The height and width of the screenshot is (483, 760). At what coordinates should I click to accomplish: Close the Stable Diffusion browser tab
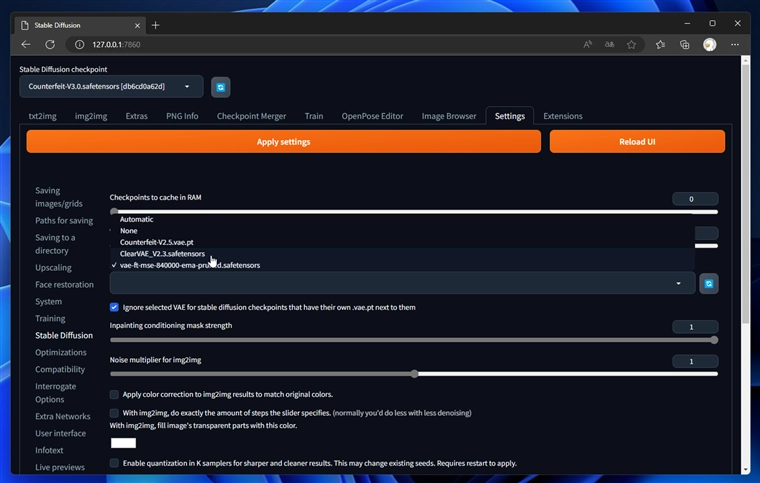137,25
